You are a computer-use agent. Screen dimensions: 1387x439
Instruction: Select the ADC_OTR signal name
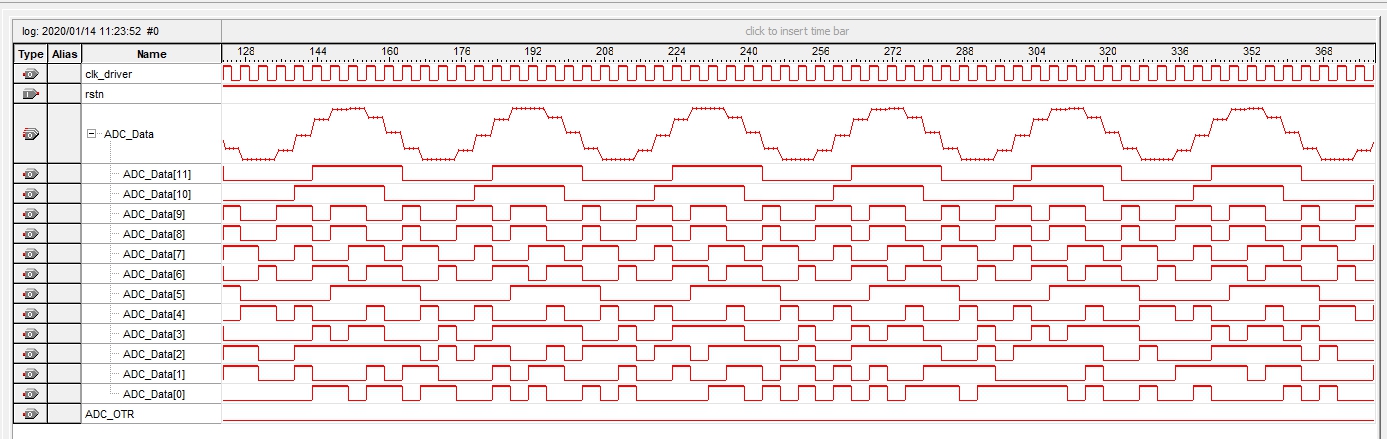pos(110,414)
